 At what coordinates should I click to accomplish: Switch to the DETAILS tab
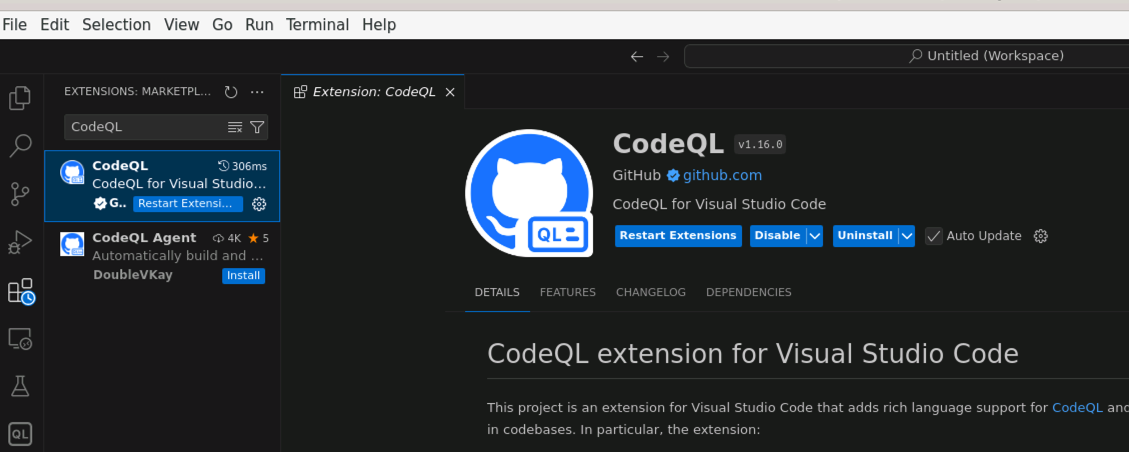coord(497,292)
